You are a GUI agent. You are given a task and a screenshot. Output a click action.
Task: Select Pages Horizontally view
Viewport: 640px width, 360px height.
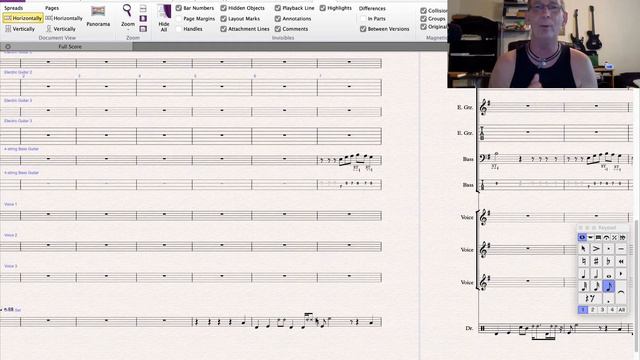tap(64, 18)
